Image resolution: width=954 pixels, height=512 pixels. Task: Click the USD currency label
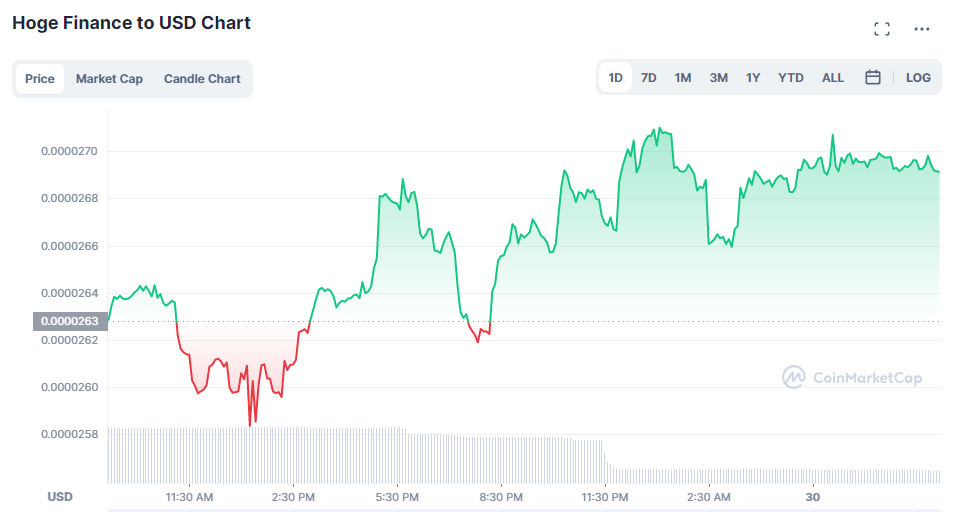tap(60, 497)
